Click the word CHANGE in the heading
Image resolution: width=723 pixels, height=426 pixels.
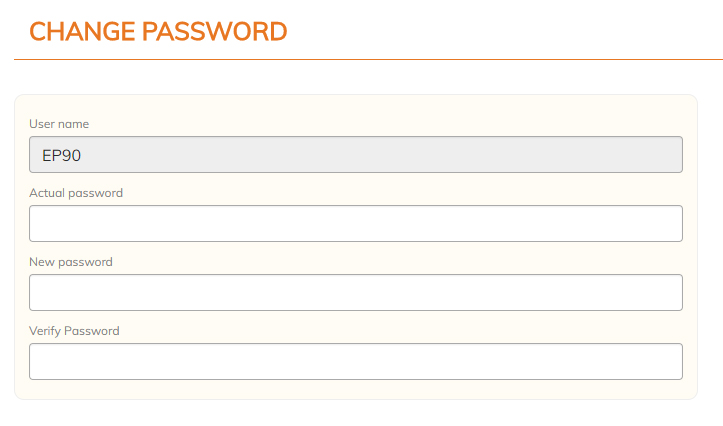tap(82, 32)
